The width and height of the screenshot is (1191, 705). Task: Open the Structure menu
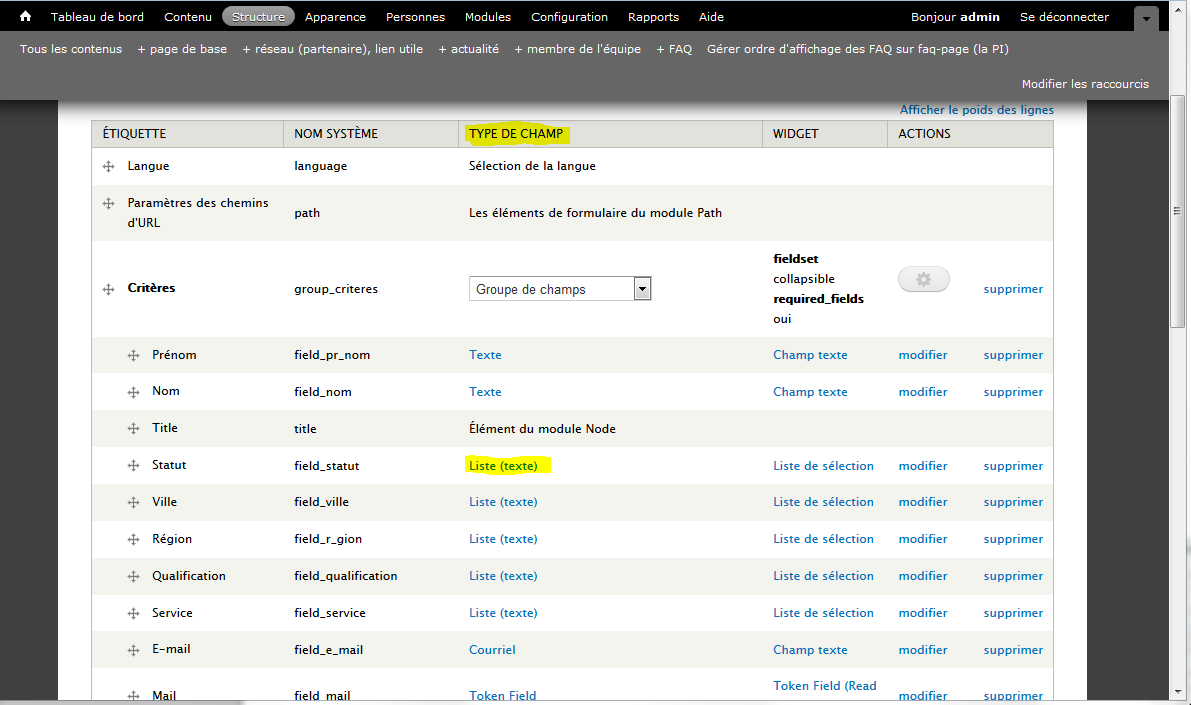click(x=258, y=17)
